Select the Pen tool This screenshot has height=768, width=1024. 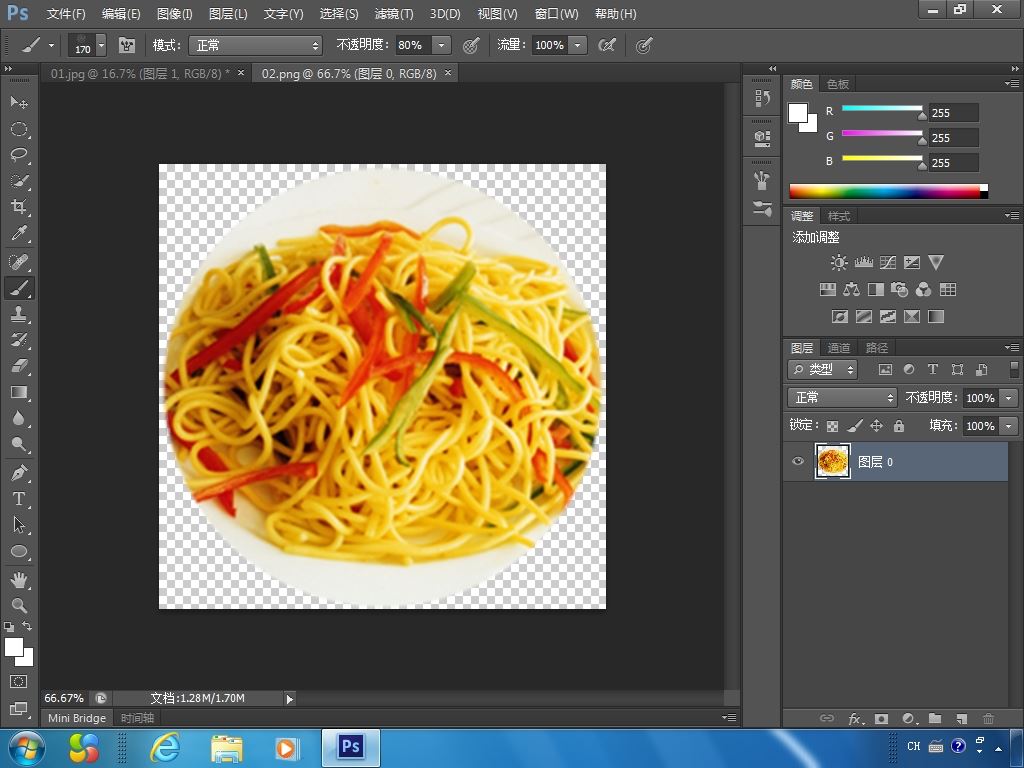(x=19, y=473)
